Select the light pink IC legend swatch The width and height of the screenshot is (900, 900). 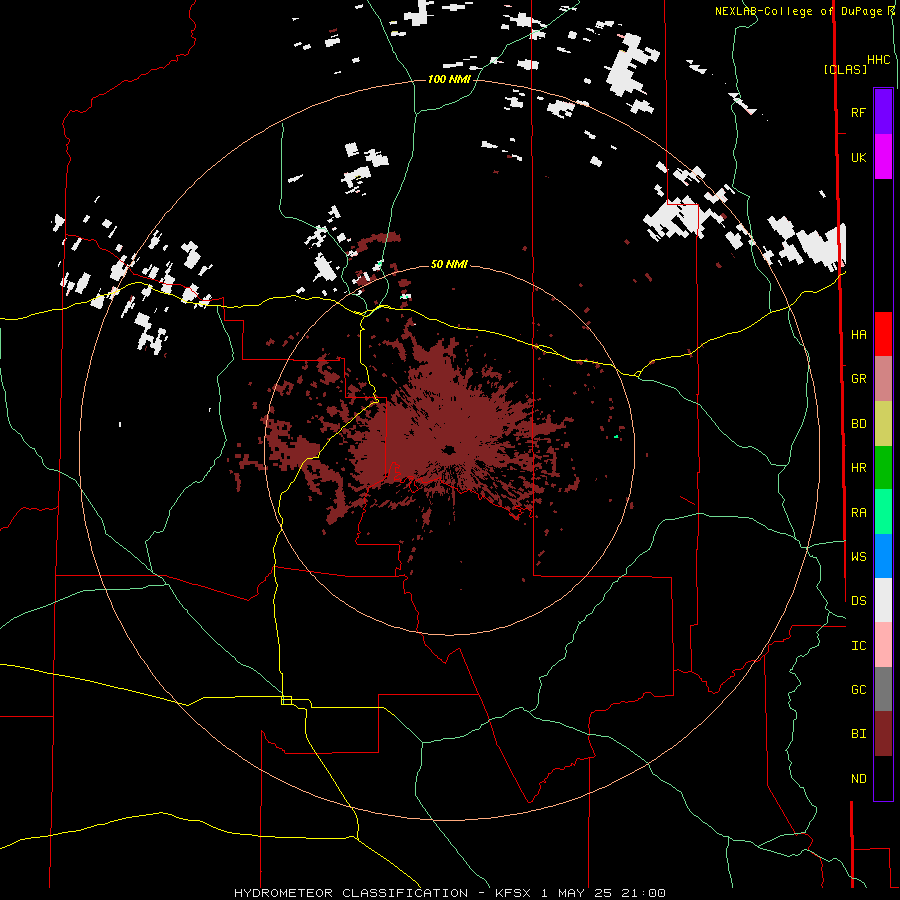883,645
